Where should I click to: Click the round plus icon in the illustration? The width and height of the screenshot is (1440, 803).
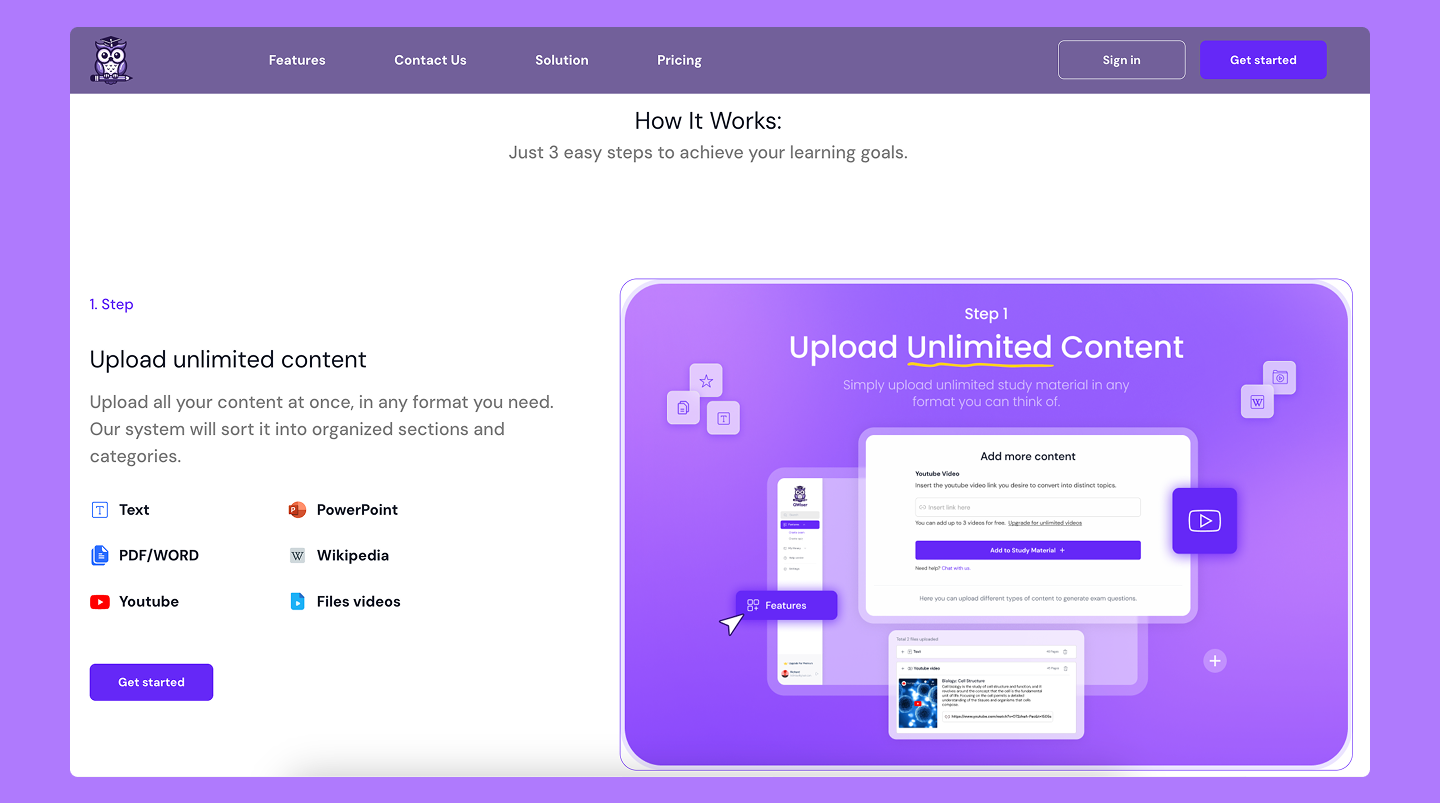(1215, 661)
